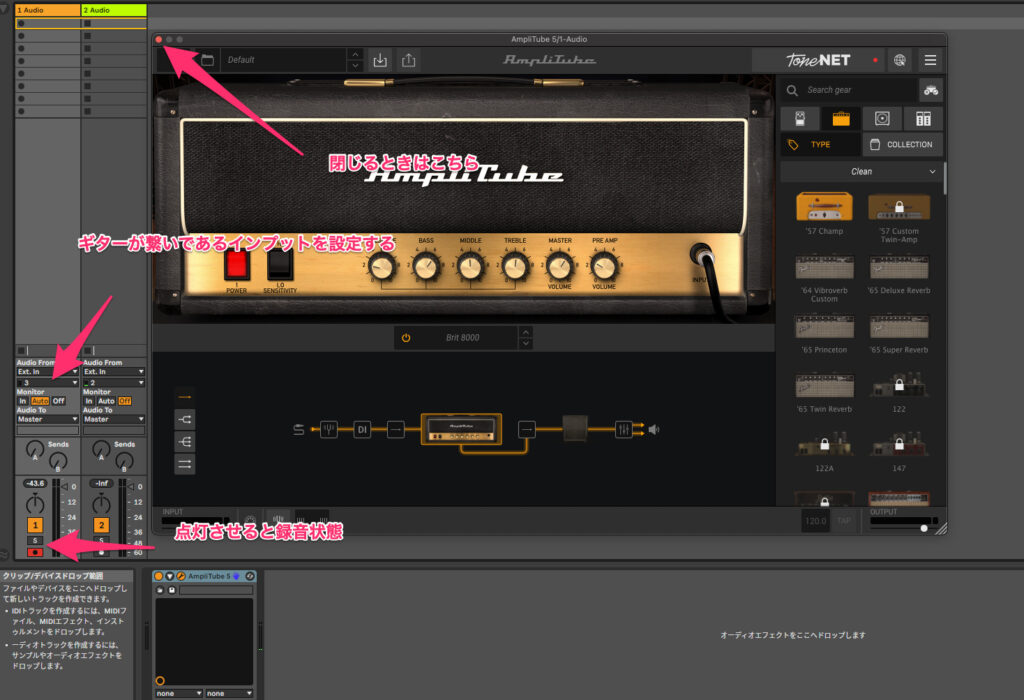The image size is (1024, 700).
Task: Open the ToneNET globe icon
Action: [900, 60]
